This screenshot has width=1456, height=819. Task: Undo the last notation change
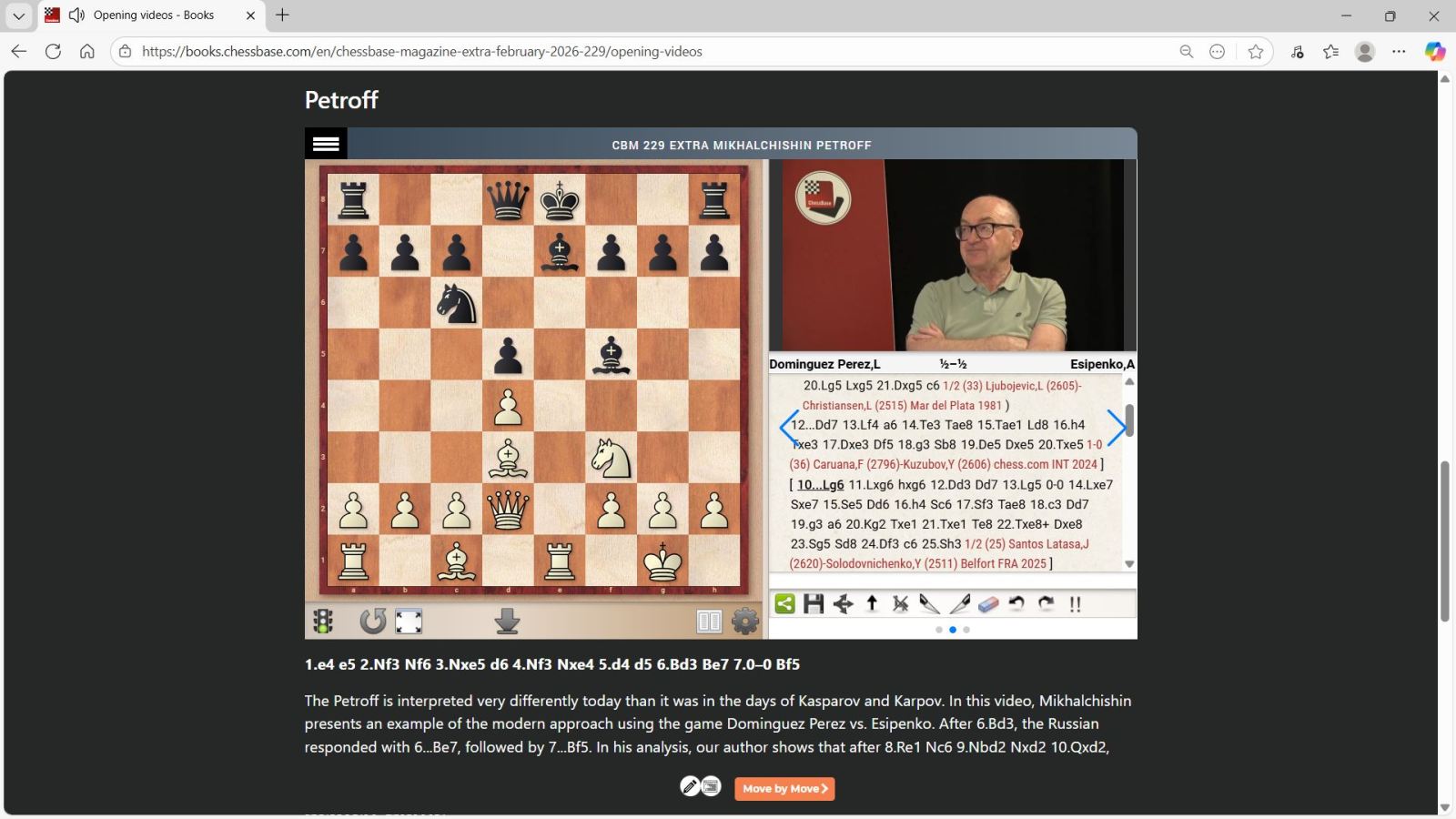pos(1017,604)
